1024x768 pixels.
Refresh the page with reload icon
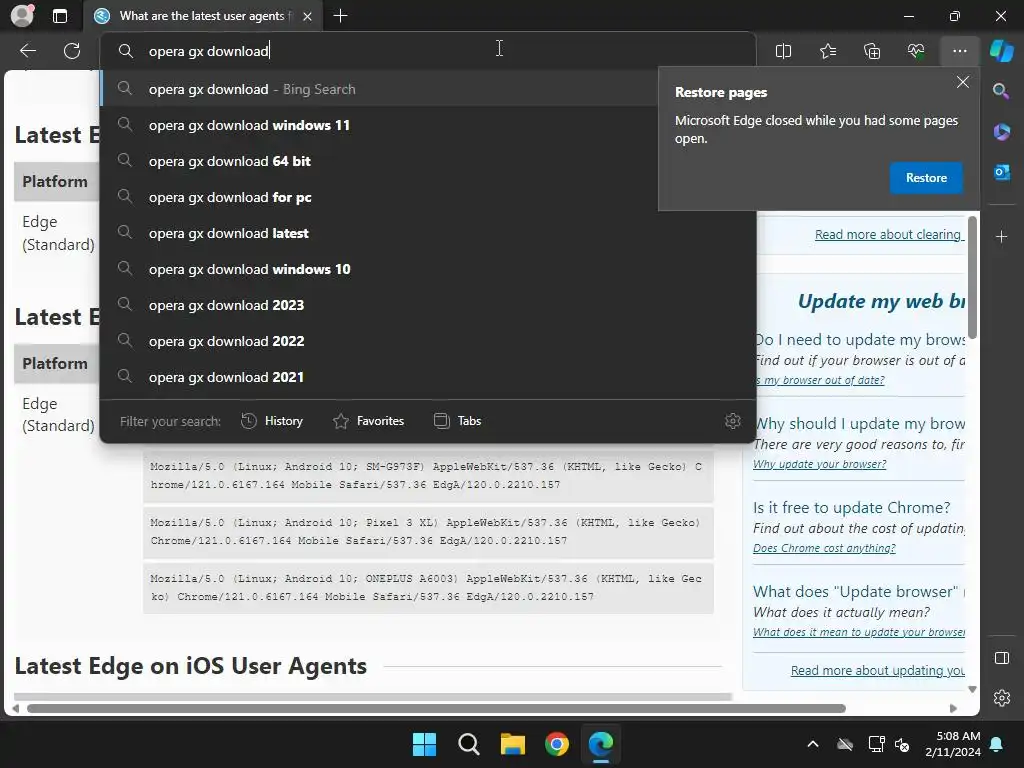pyautogui.click(x=72, y=51)
